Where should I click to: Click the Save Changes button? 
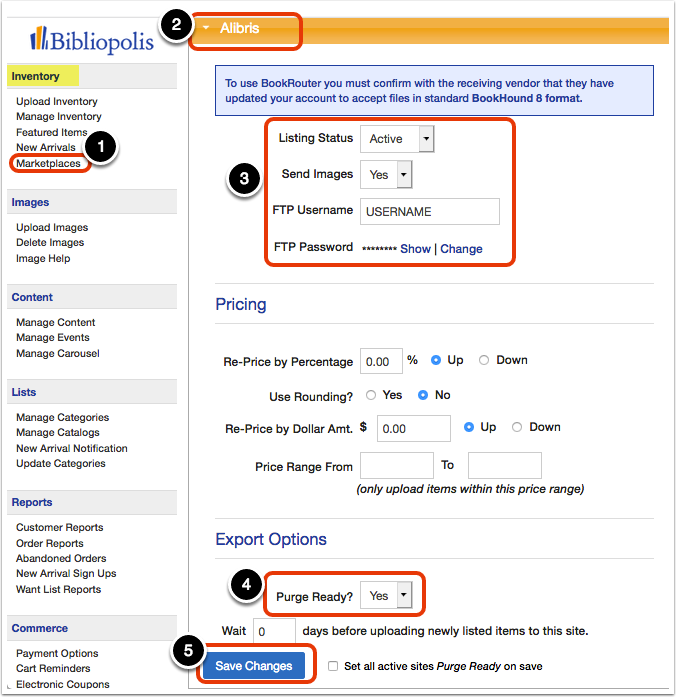[254, 665]
